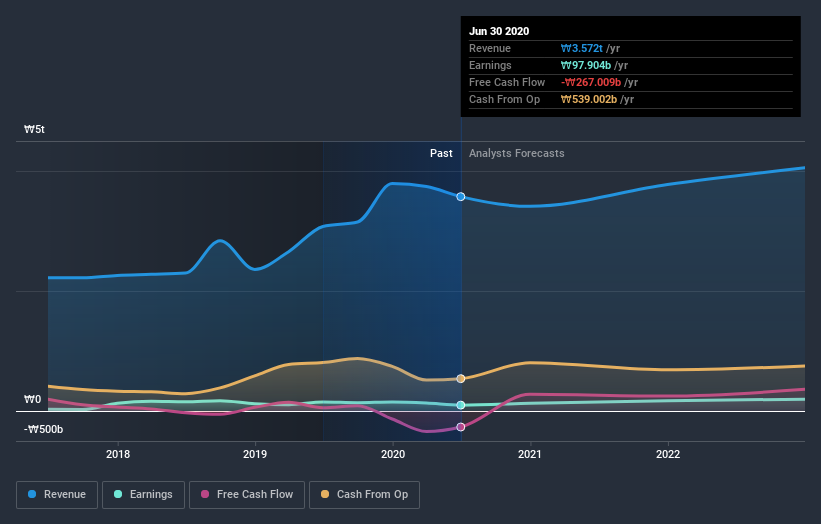Screen dimensions: 821x524
Task: Click the Past label in the chart
Action: tap(441, 153)
